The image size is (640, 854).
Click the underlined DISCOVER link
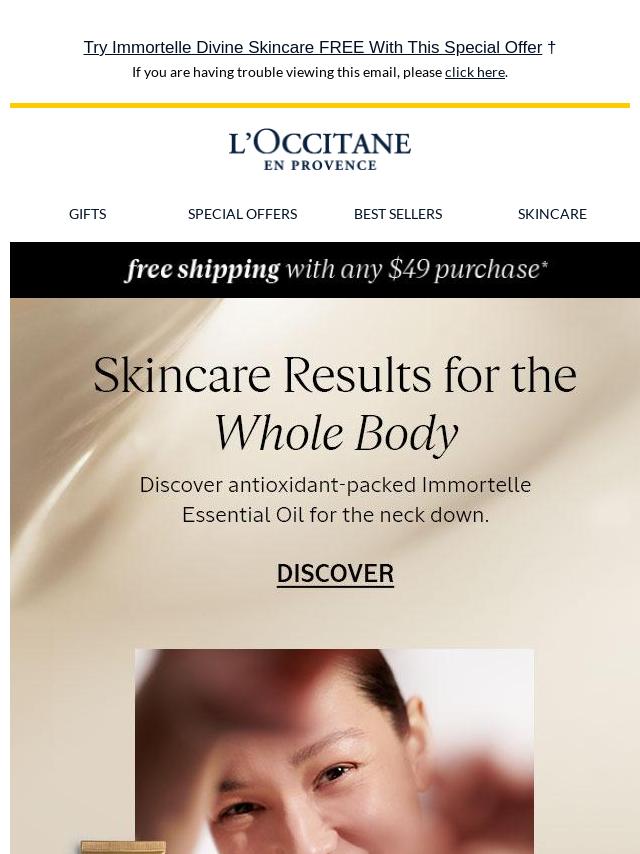coord(335,574)
